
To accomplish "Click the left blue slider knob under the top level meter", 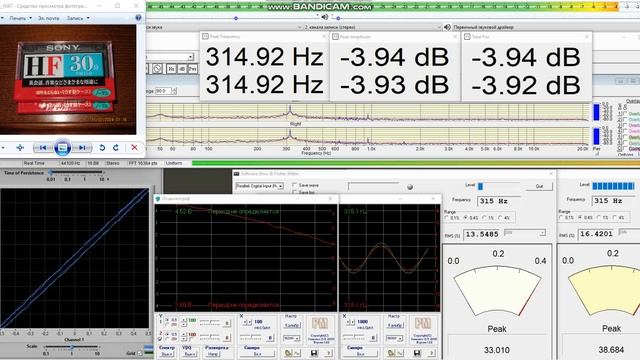I will click(x=236, y=18).
